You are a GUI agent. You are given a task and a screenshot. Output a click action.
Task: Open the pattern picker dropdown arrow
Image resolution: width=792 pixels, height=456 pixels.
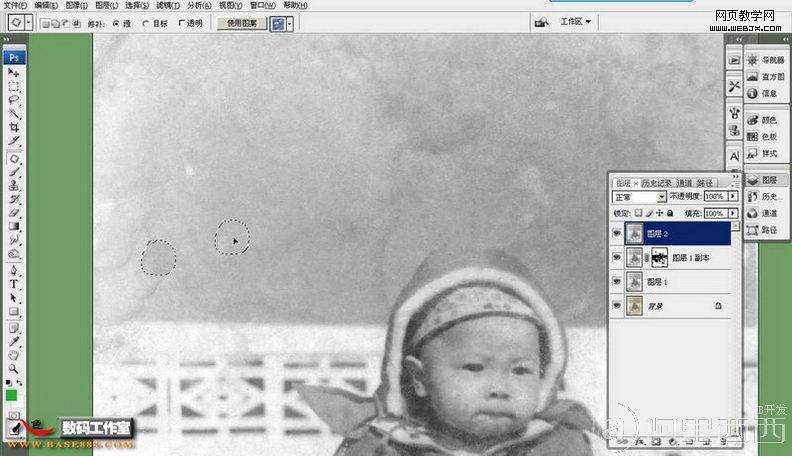pyautogui.click(x=290, y=24)
